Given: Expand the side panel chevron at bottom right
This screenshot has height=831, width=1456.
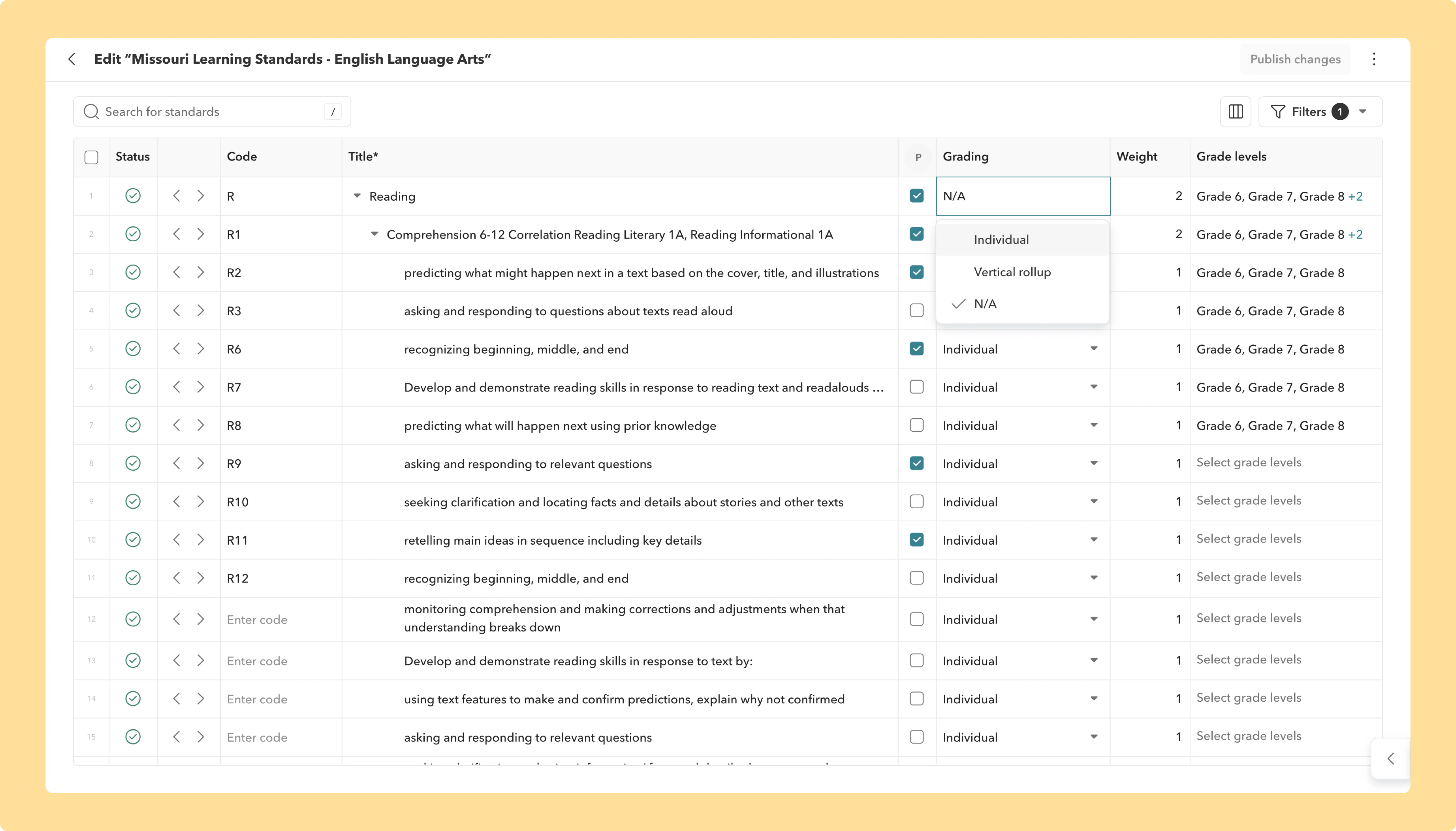Looking at the screenshot, I should tap(1391, 759).
